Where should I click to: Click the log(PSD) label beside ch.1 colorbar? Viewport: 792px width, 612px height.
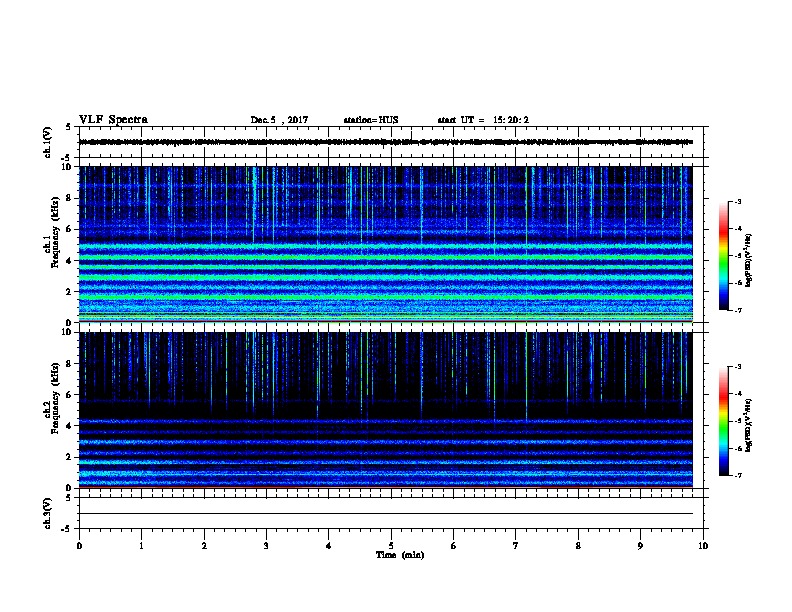click(748, 261)
